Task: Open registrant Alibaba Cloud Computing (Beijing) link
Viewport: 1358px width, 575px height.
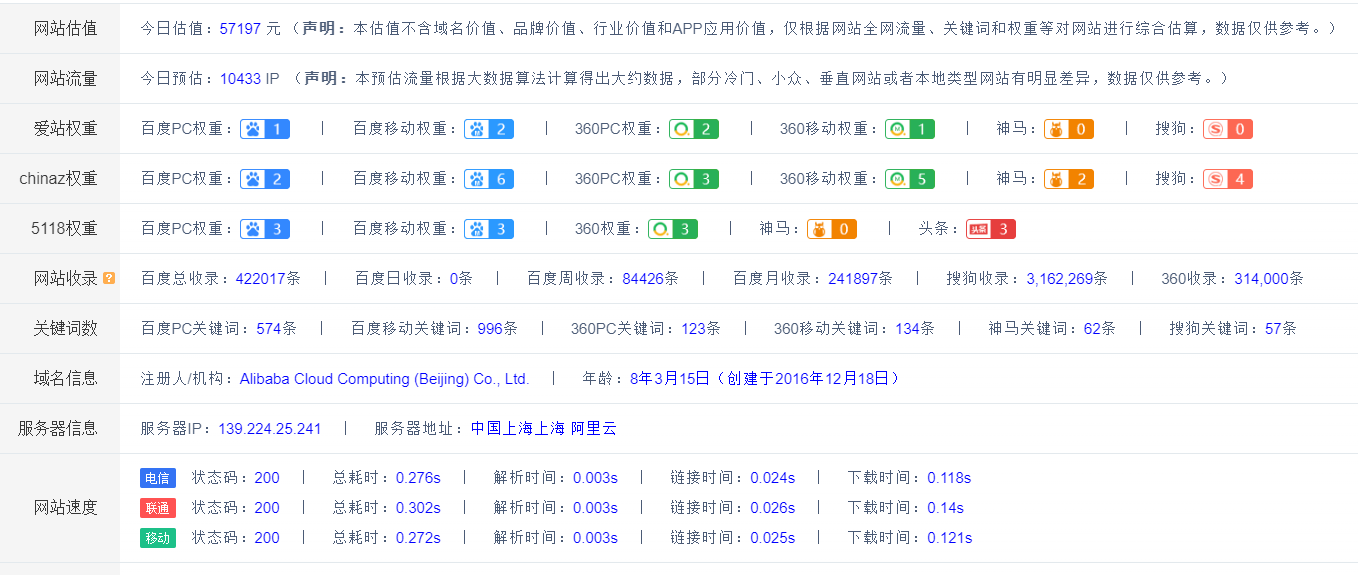Action: pyautogui.click(x=384, y=379)
